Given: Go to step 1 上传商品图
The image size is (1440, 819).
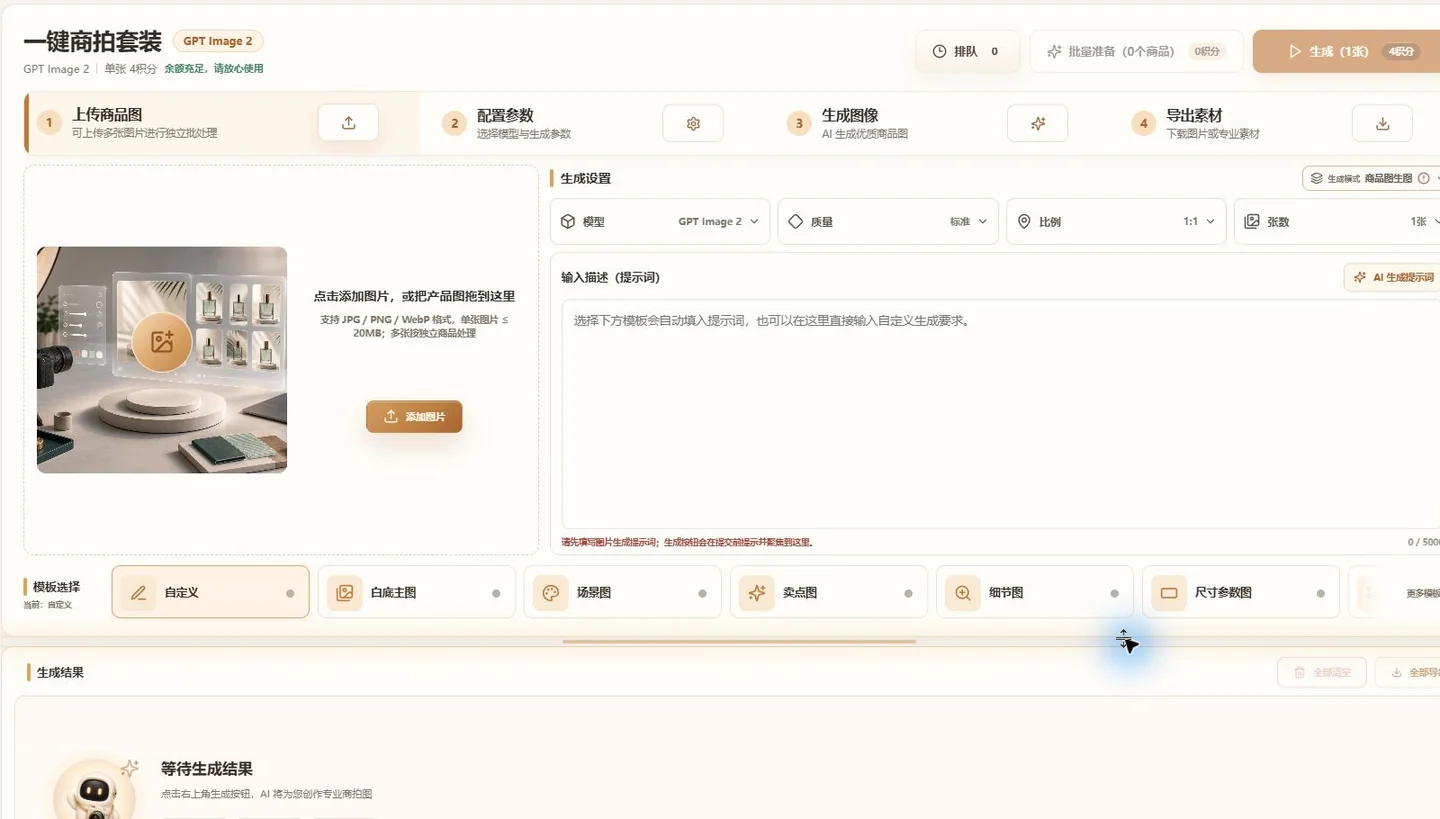Looking at the screenshot, I should pyautogui.click(x=222, y=123).
